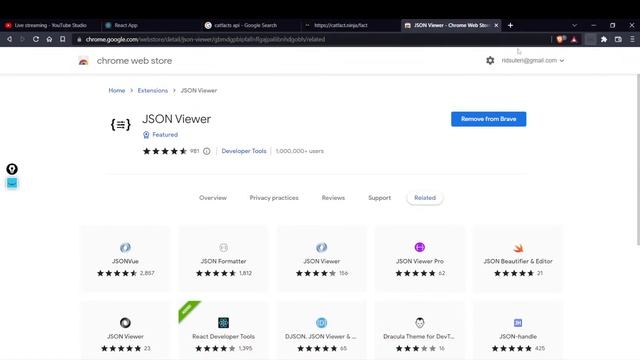The height and width of the screenshot is (360, 640).
Task: Open Chrome Web Store settings gear
Action: (x=490, y=60)
